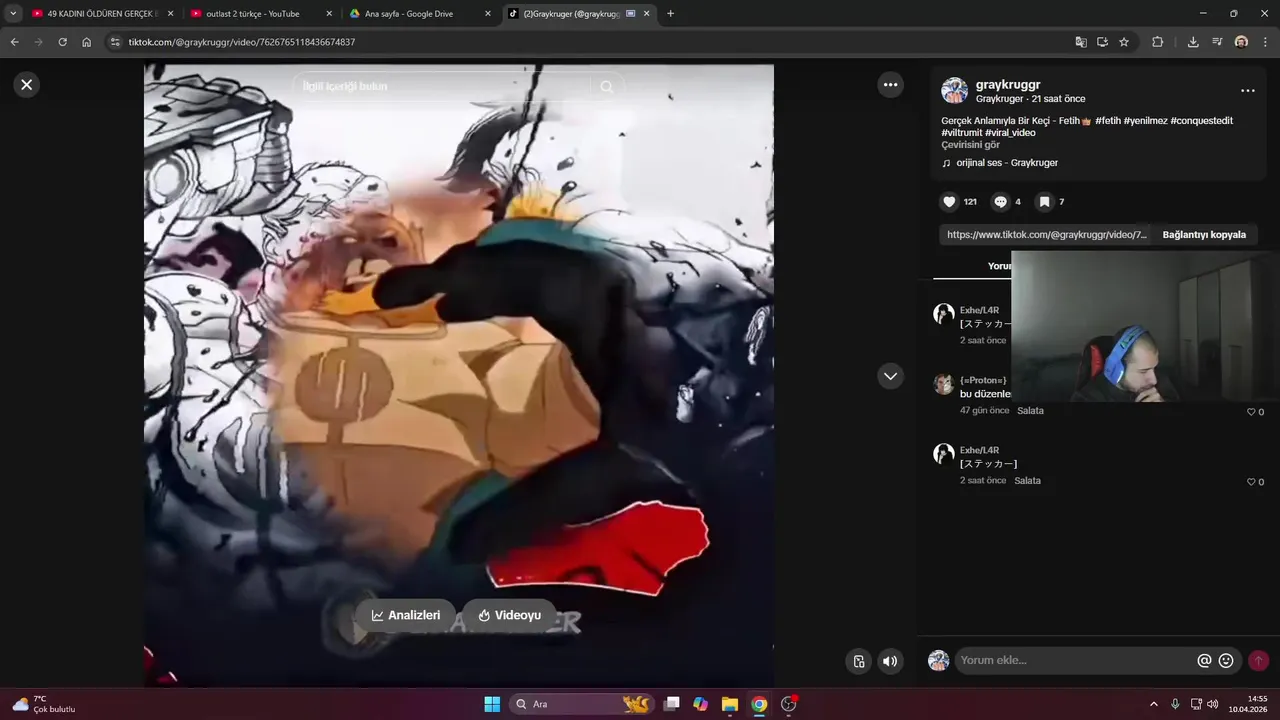Viewport: 1280px width, 720px height.
Task: Click Bağlantıyı kopyala button
Action: (1204, 235)
